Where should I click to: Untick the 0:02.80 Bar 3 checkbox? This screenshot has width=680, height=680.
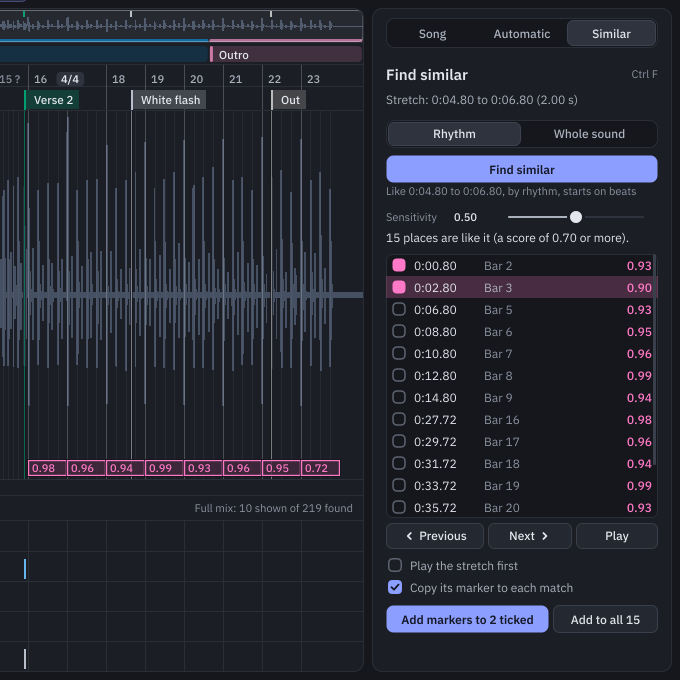point(399,287)
